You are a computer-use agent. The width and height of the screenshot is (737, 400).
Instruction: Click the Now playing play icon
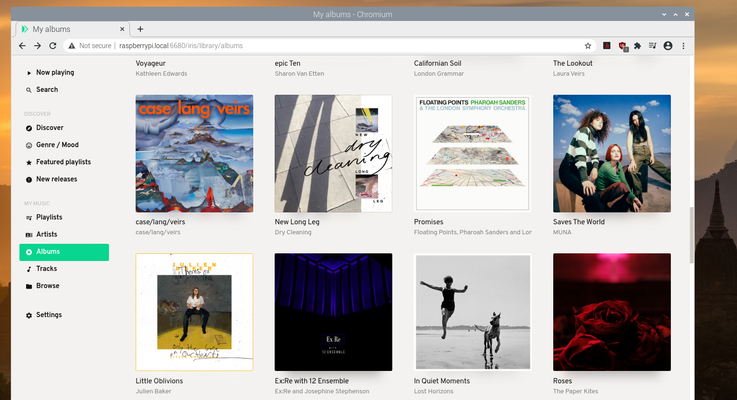pos(29,73)
